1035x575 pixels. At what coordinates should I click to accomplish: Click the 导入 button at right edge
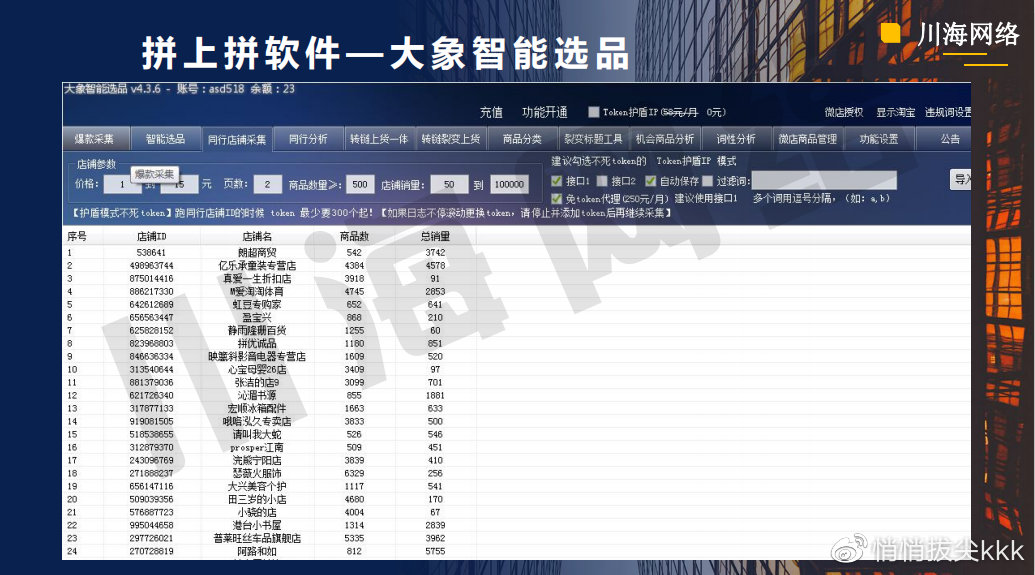click(960, 179)
